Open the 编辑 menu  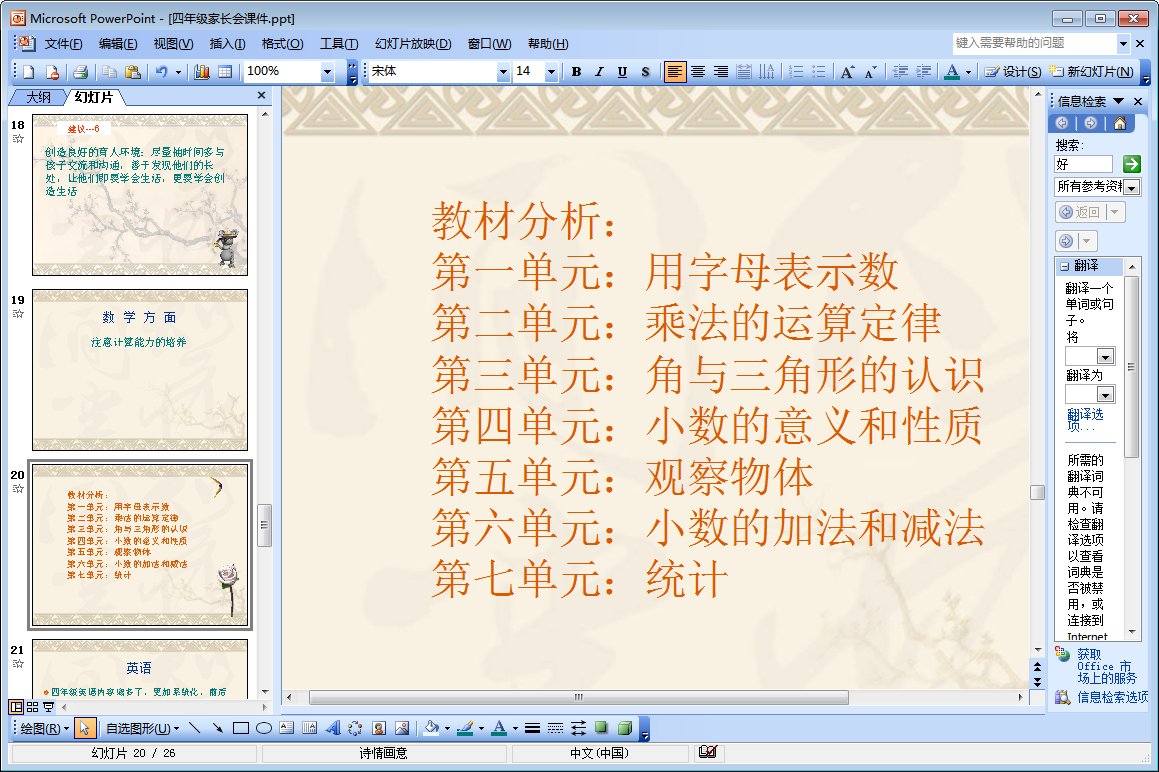[x=118, y=44]
